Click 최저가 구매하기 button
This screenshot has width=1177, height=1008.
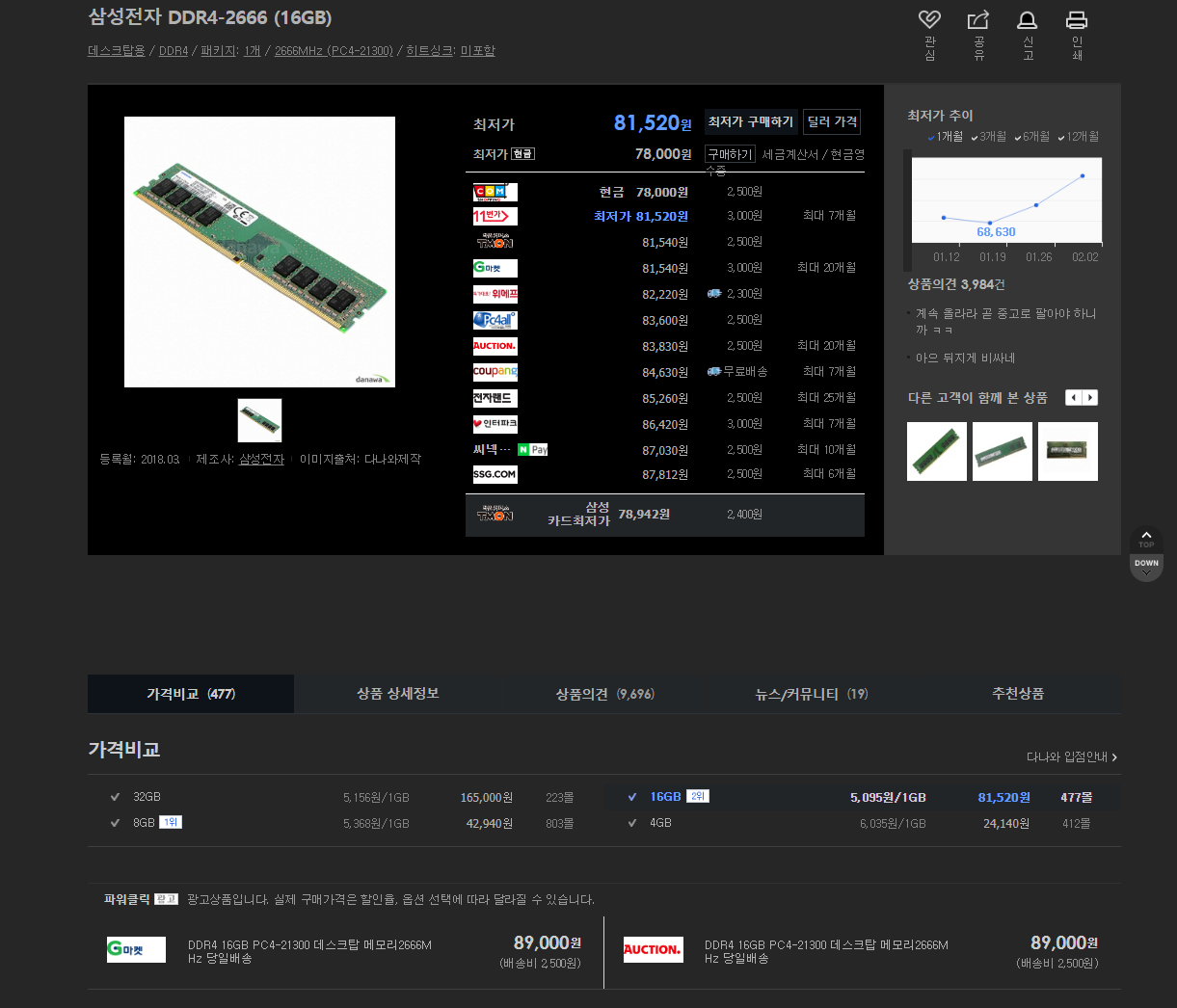click(751, 122)
